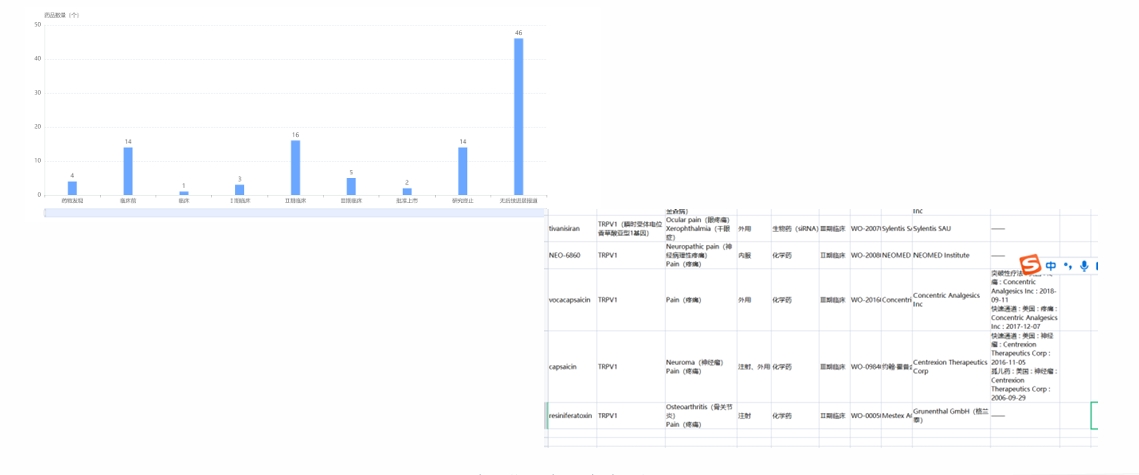1139x475 pixels.
Task: Click the Sogou microphone voice input icon
Action: tap(1084, 266)
